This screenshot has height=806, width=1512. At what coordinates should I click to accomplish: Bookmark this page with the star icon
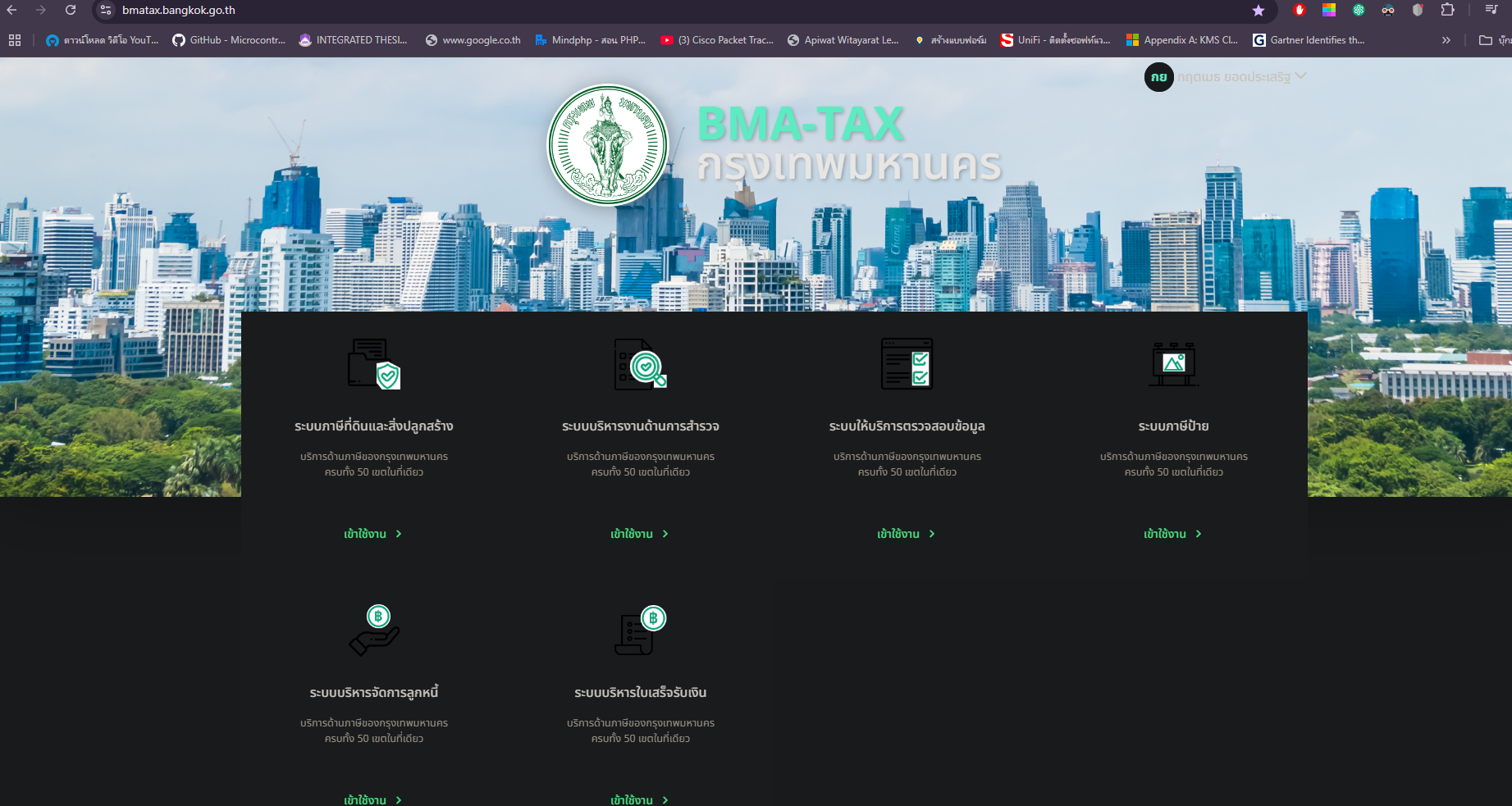pos(1258,11)
